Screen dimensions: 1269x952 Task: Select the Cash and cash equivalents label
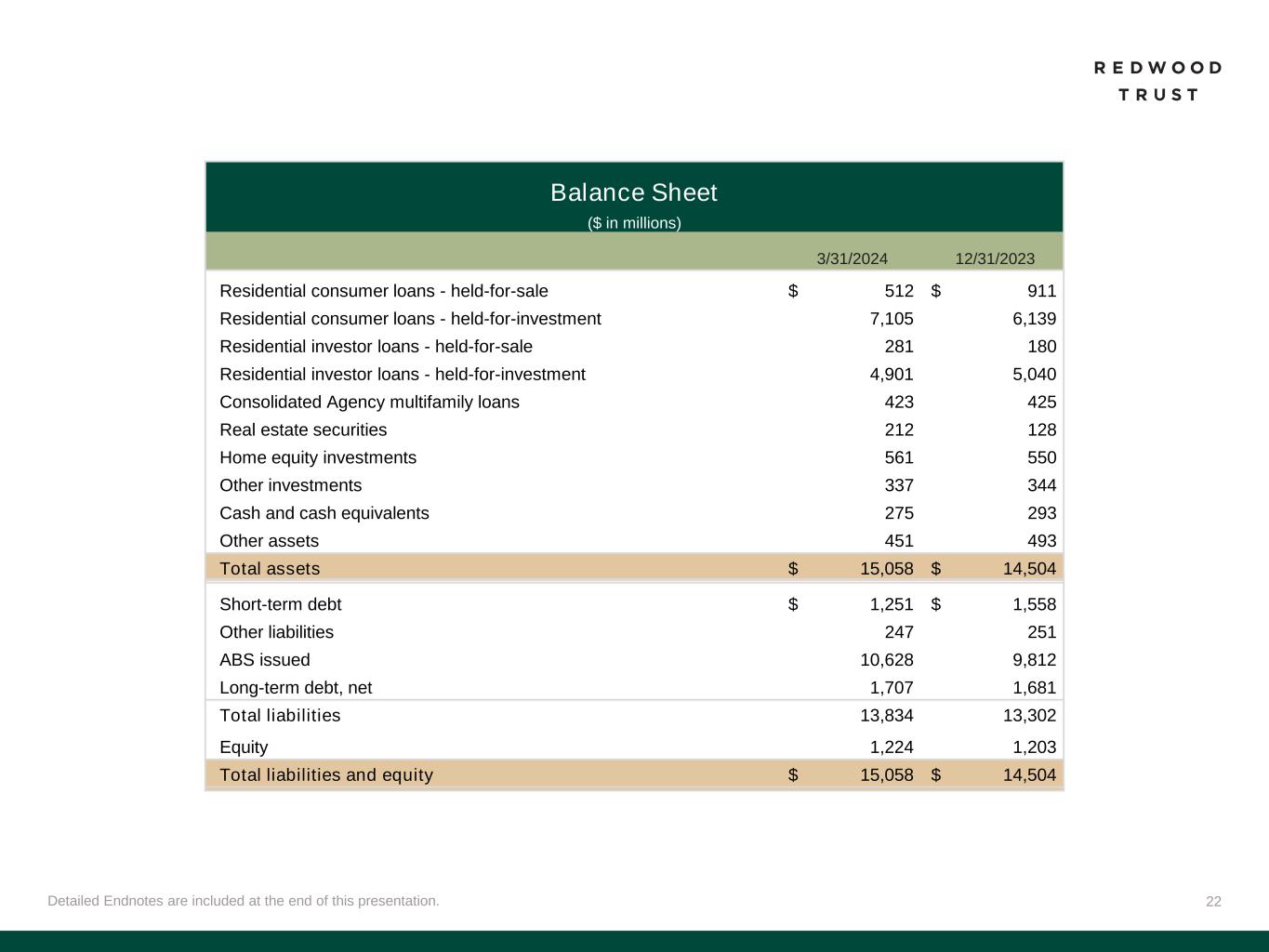click(324, 513)
